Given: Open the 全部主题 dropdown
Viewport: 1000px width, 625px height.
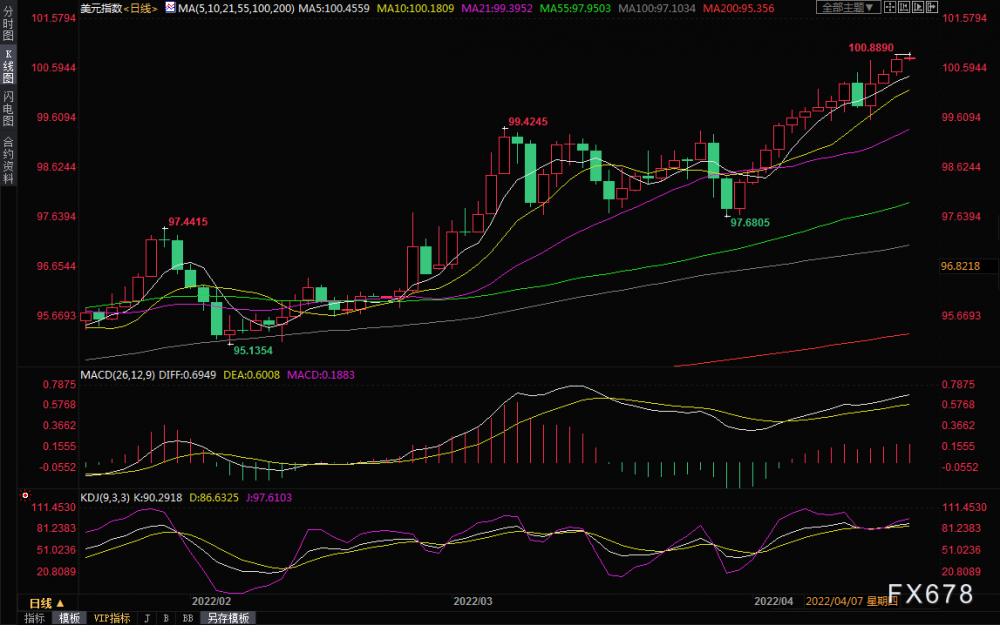Looking at the screenshot, I should (x=849, y=7).
